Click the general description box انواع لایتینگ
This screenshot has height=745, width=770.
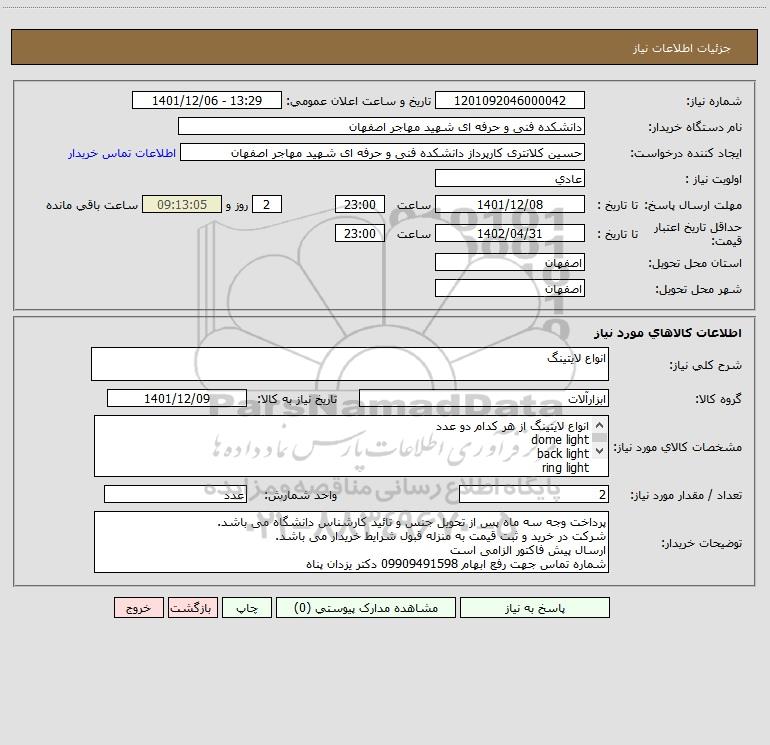tap(350, 364)
